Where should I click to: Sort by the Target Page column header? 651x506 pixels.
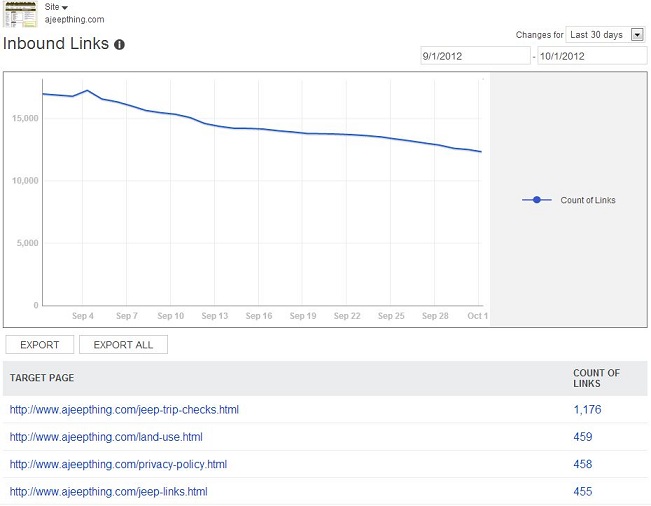click(x=41, y=378)
